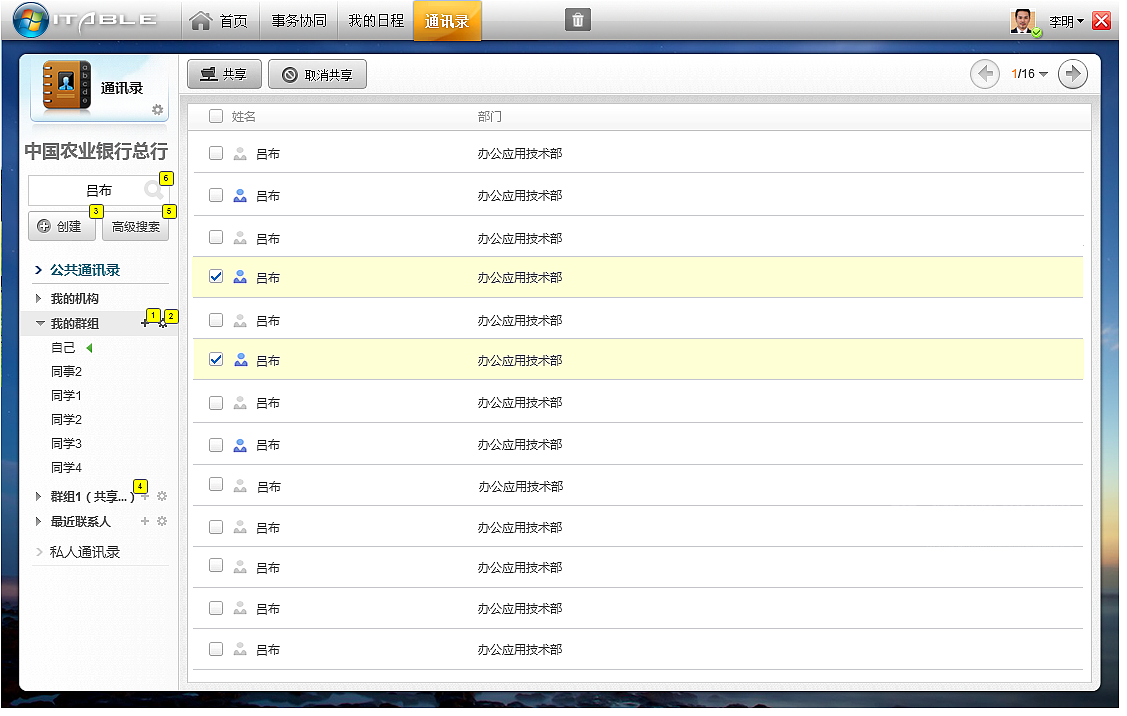This screenshot has height=716, width=1127.
Task: Click the 取消共享 button
Action: point(318,74)
